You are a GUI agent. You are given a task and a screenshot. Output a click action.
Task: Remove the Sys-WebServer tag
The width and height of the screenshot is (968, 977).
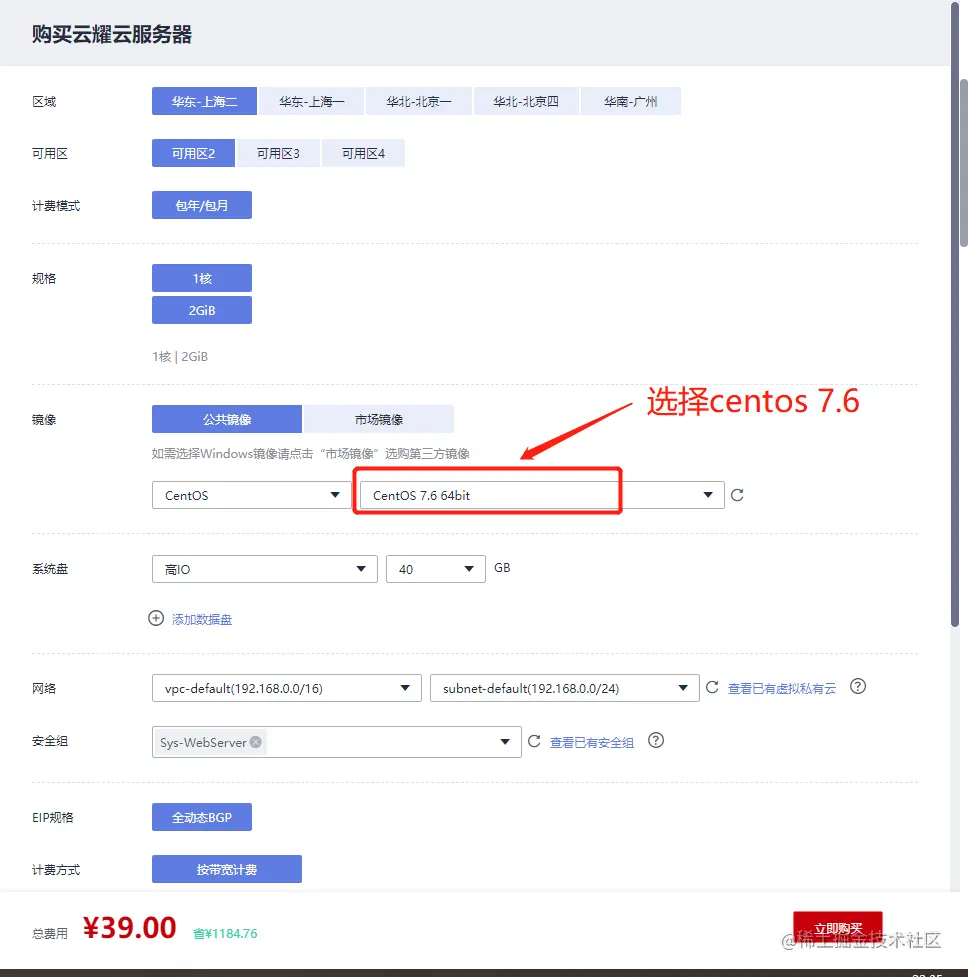click(255, 742)
